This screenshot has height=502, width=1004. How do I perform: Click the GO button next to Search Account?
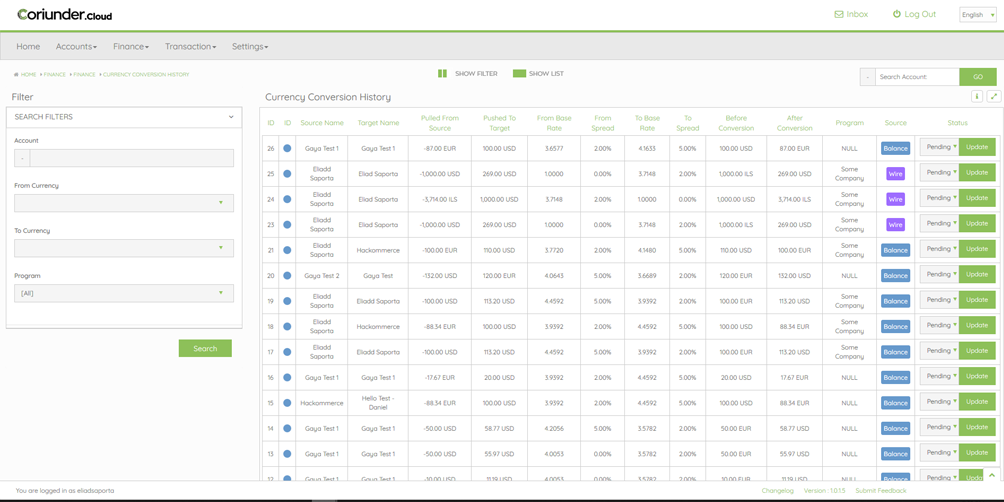pos(978,77)
